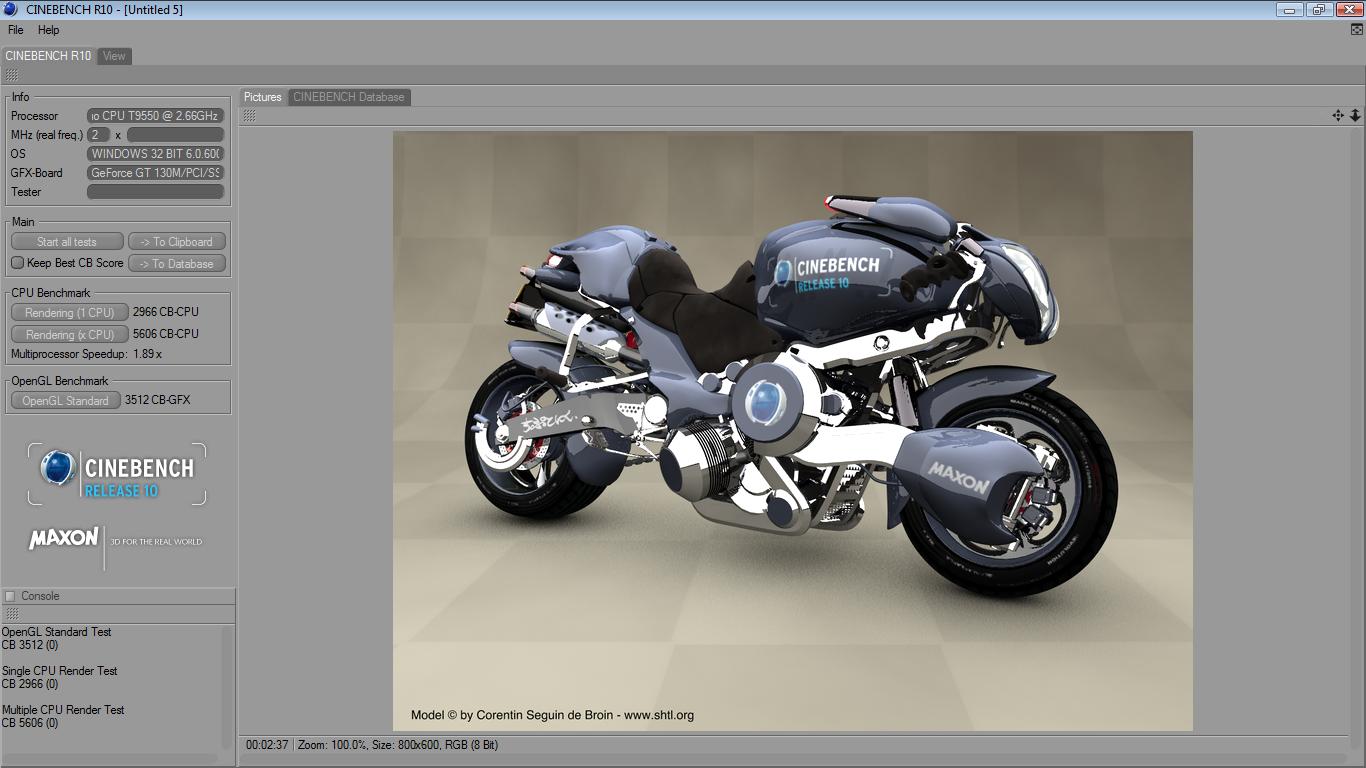Restore down the CINEBENCH window
This screenshot has width=1366, height=768.
point(1318,9)
